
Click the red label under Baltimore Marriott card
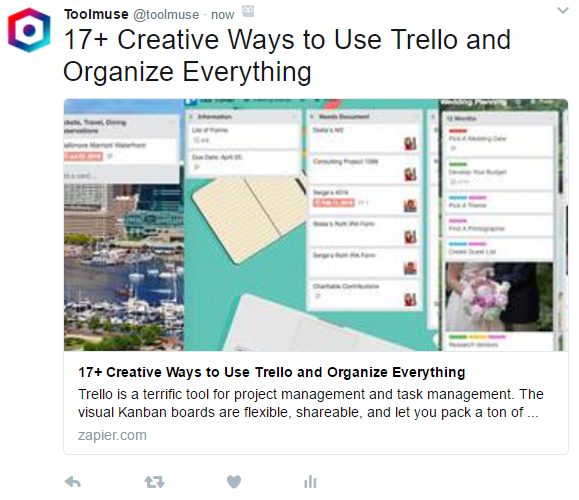(x=83, y=156)
